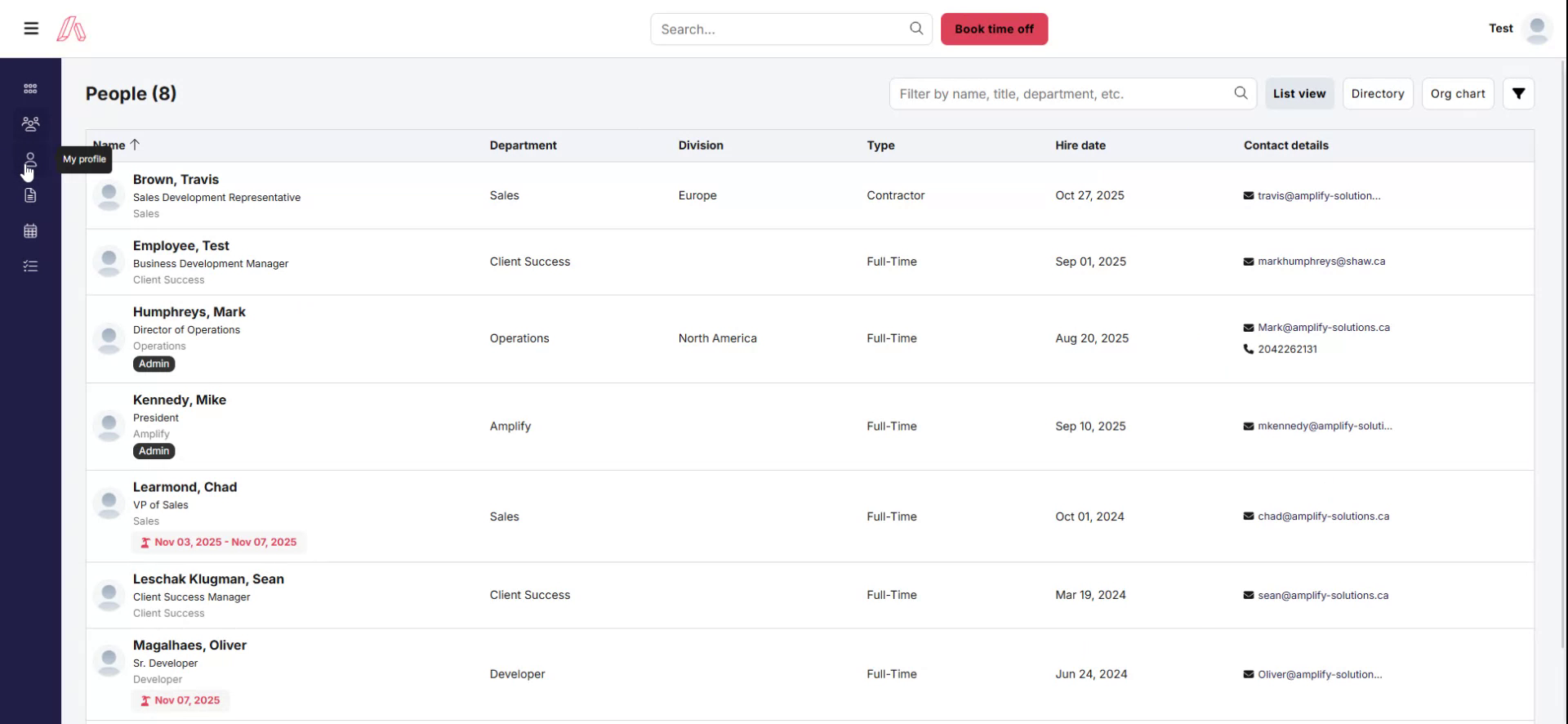Switch to Directory view
Screen dimensions: 1568x724
1378,94
